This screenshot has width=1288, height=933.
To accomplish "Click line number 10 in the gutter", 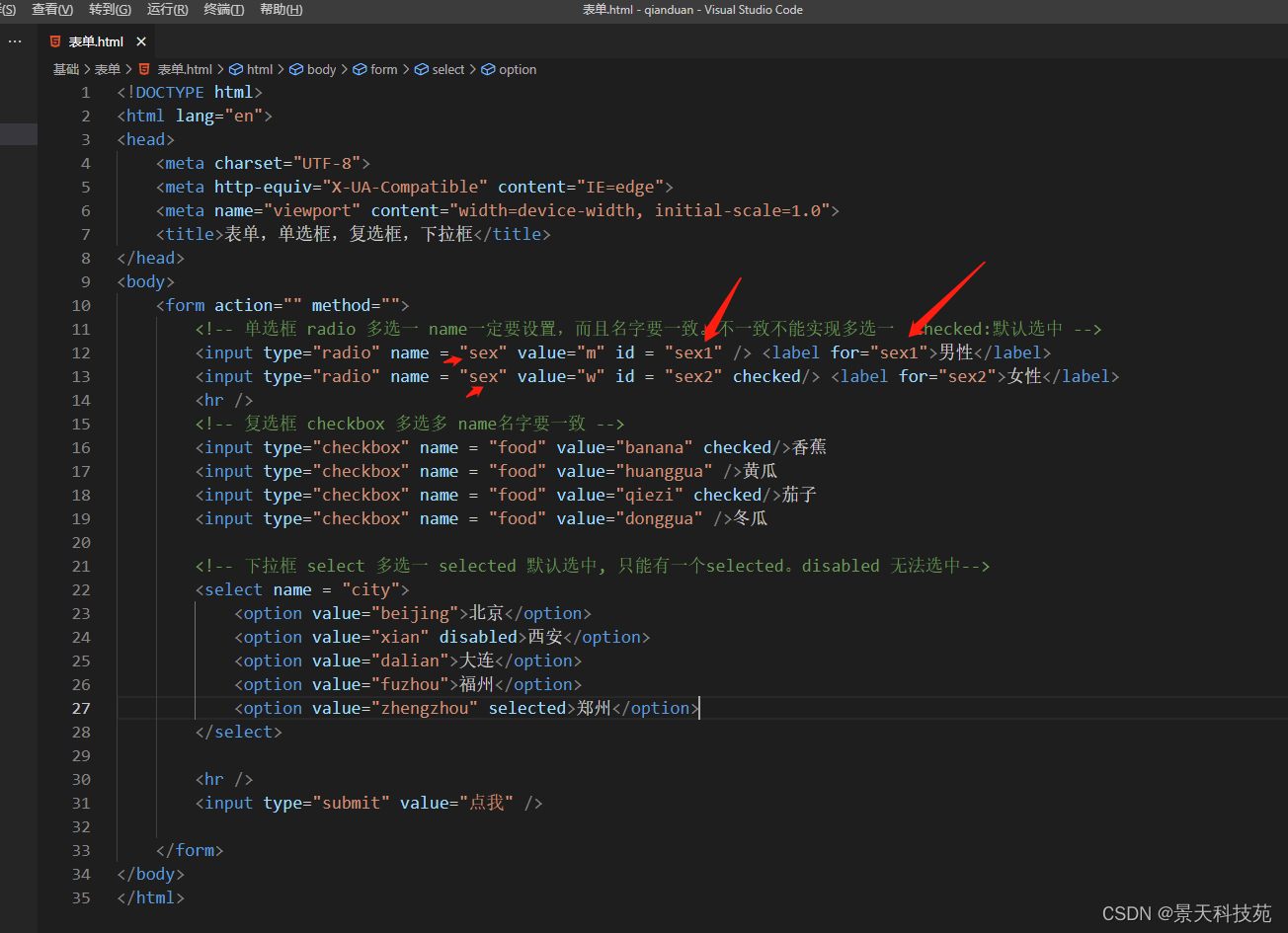I will coord(81,305).
